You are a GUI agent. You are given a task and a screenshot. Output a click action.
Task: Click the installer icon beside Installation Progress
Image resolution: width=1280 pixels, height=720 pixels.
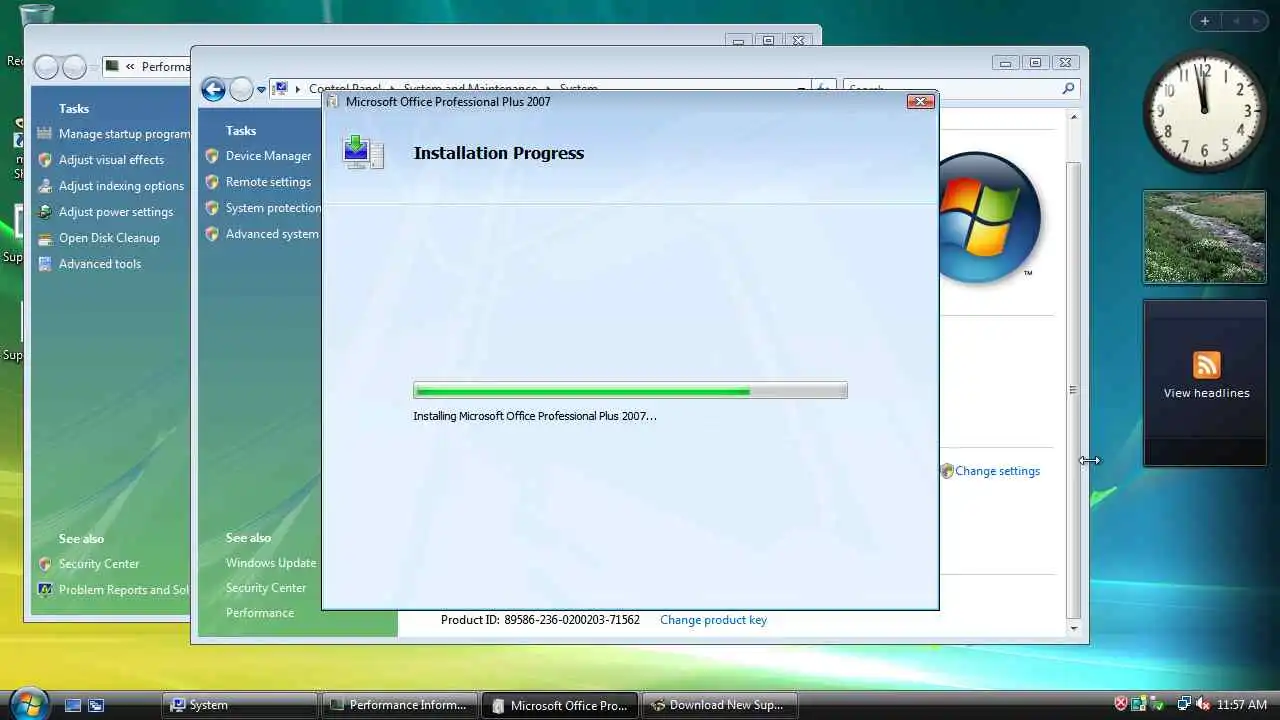362,152
